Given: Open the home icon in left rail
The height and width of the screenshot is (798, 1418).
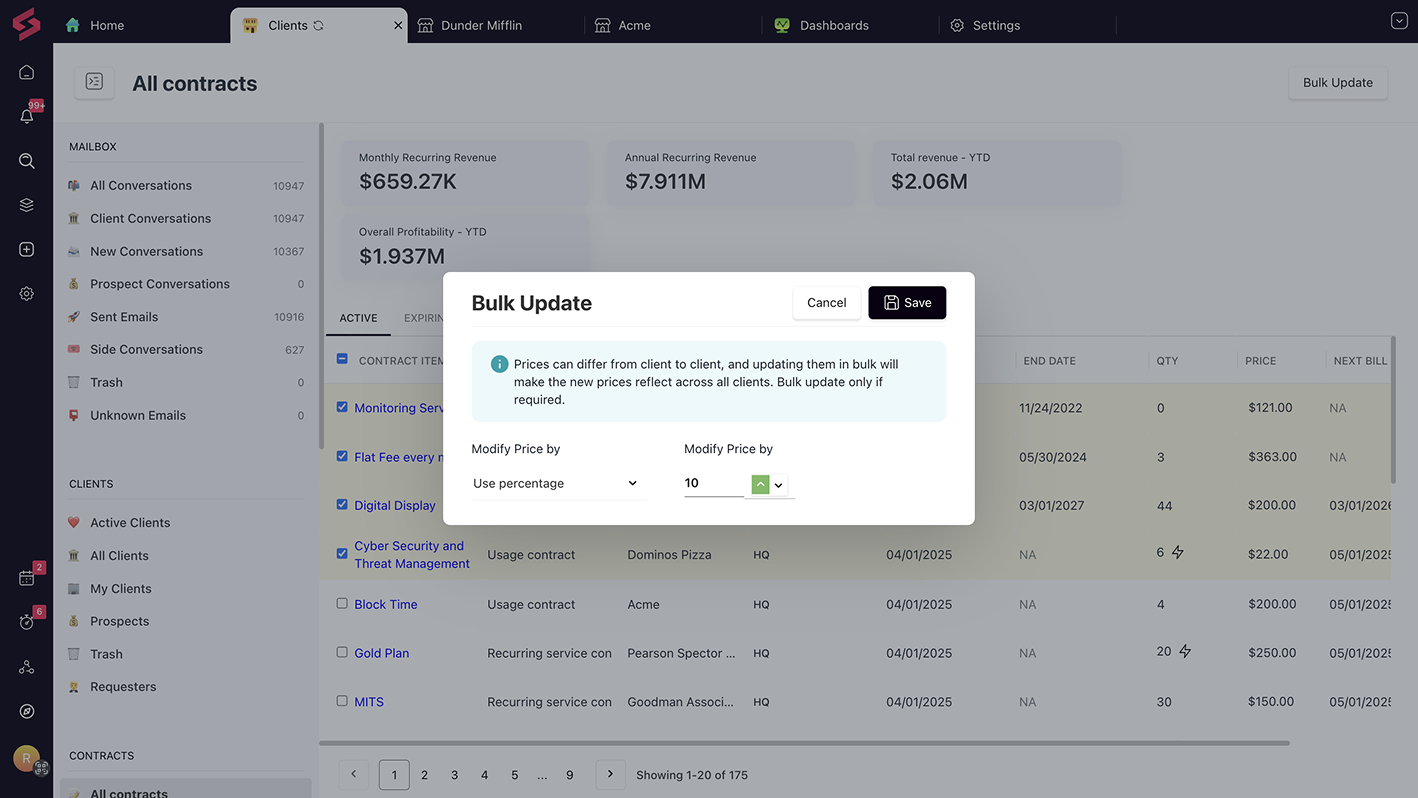Looking at the screenshot, I should [x=27, y=72].
